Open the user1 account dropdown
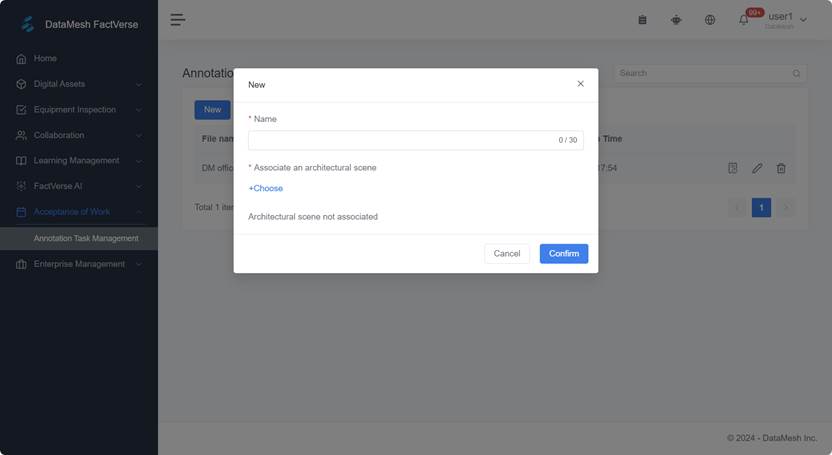The height and width of the screenshot is (455, 832). tap(785, 19)
